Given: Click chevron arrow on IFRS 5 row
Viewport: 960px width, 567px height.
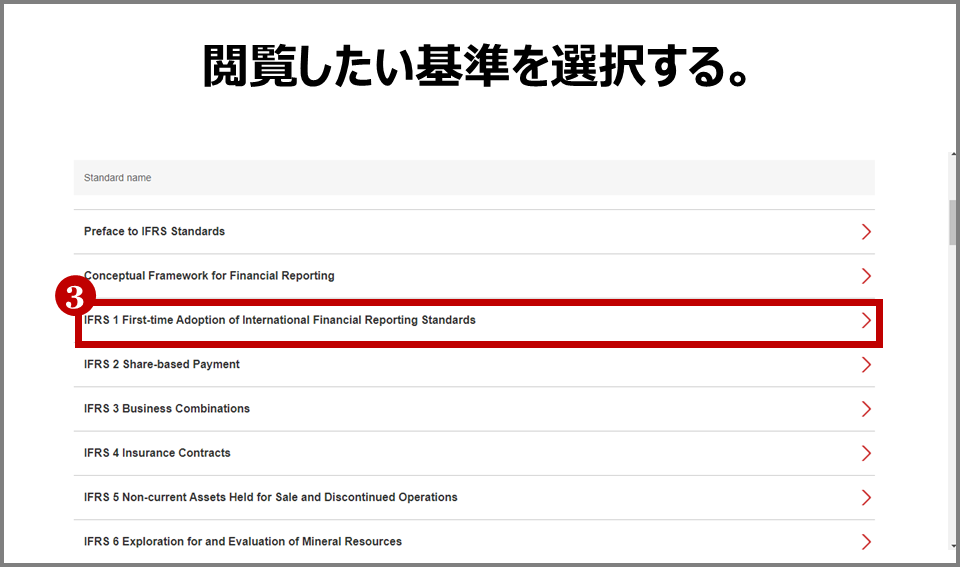Looking at the screenshot, I should [x=866, y=497].
